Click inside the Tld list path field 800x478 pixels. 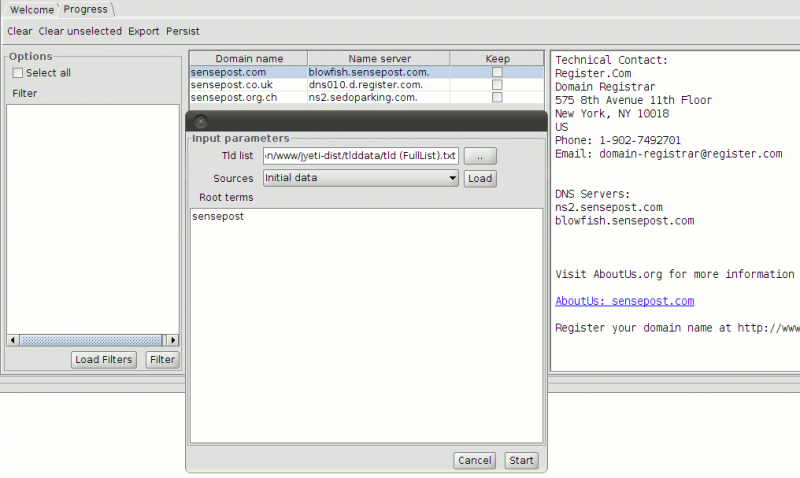click(x=360, y=156)
